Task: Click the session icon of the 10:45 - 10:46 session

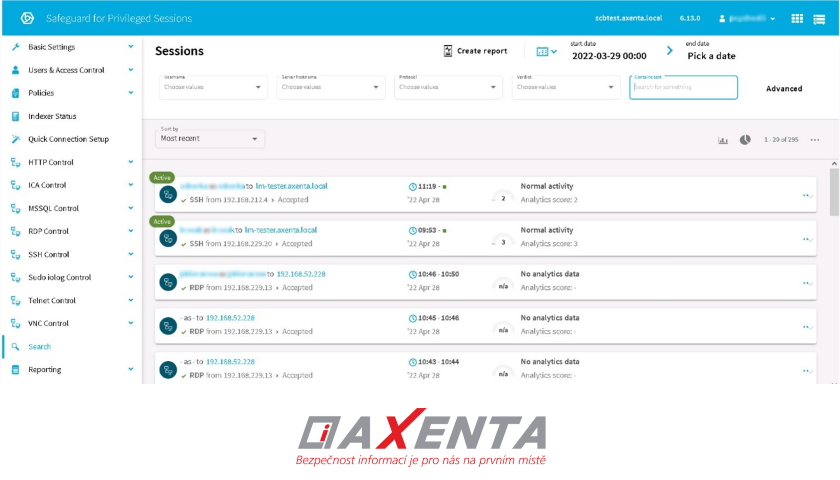Action: [168, 326]
